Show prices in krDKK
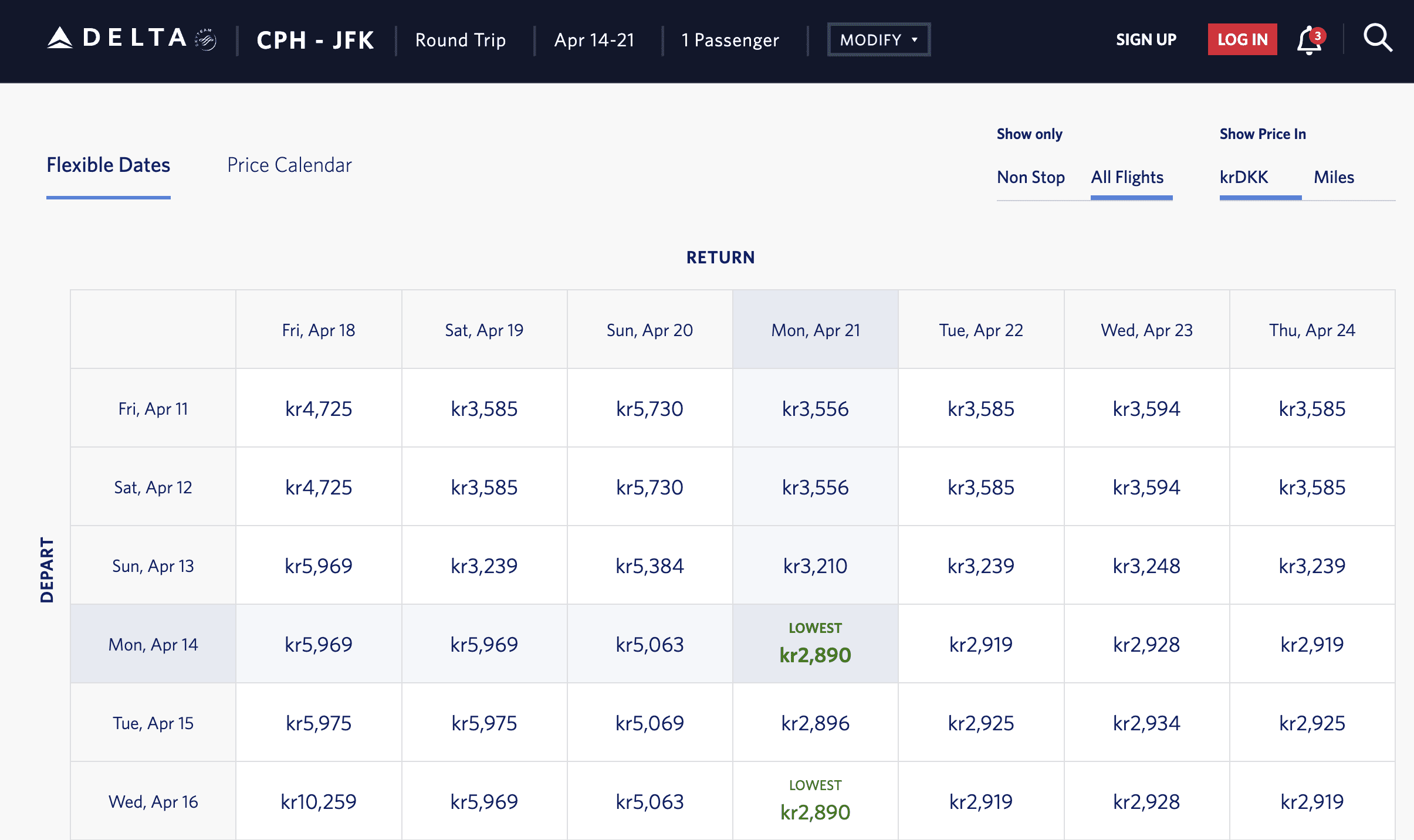Screen dimensions: 1414x840 (x=1244, y=177)
